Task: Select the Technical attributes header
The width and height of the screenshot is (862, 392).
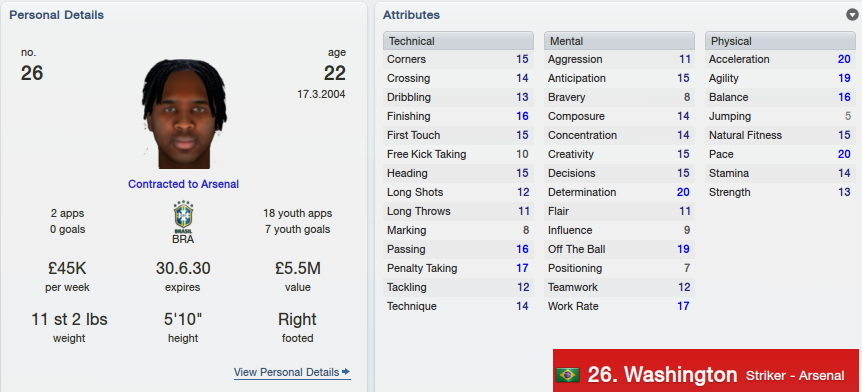Action: tap(458, 41)
